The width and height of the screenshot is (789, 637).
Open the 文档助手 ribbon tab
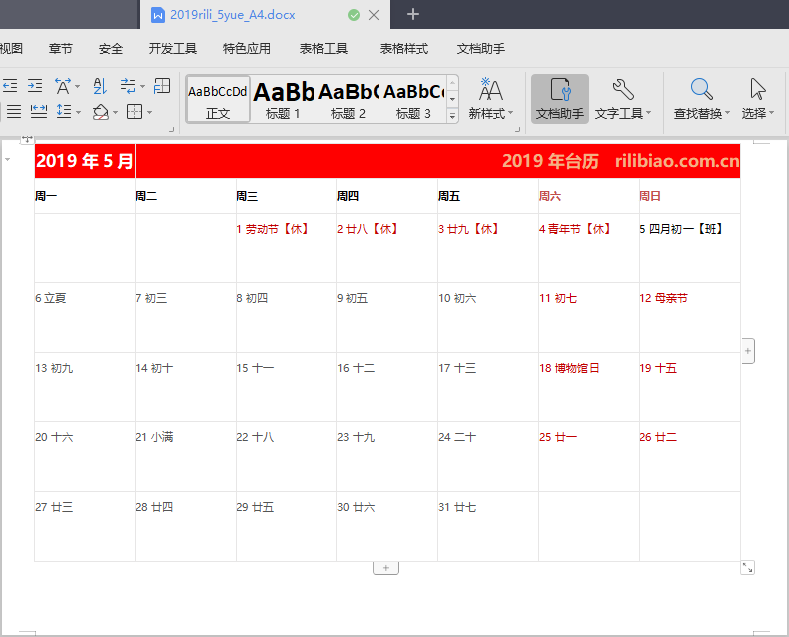(x=481, y=49)
